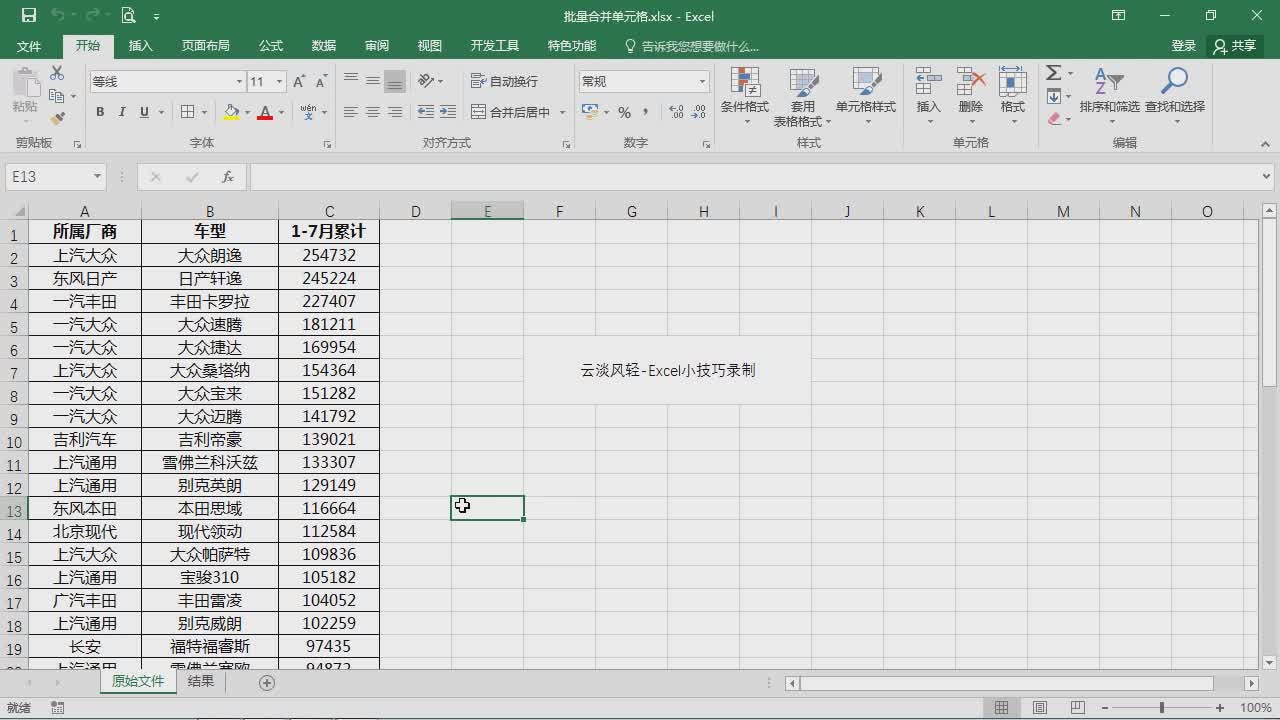Click the Accounting Number Format icon
The height and width of the screenshot is (720, 1280).
point(590,112)
